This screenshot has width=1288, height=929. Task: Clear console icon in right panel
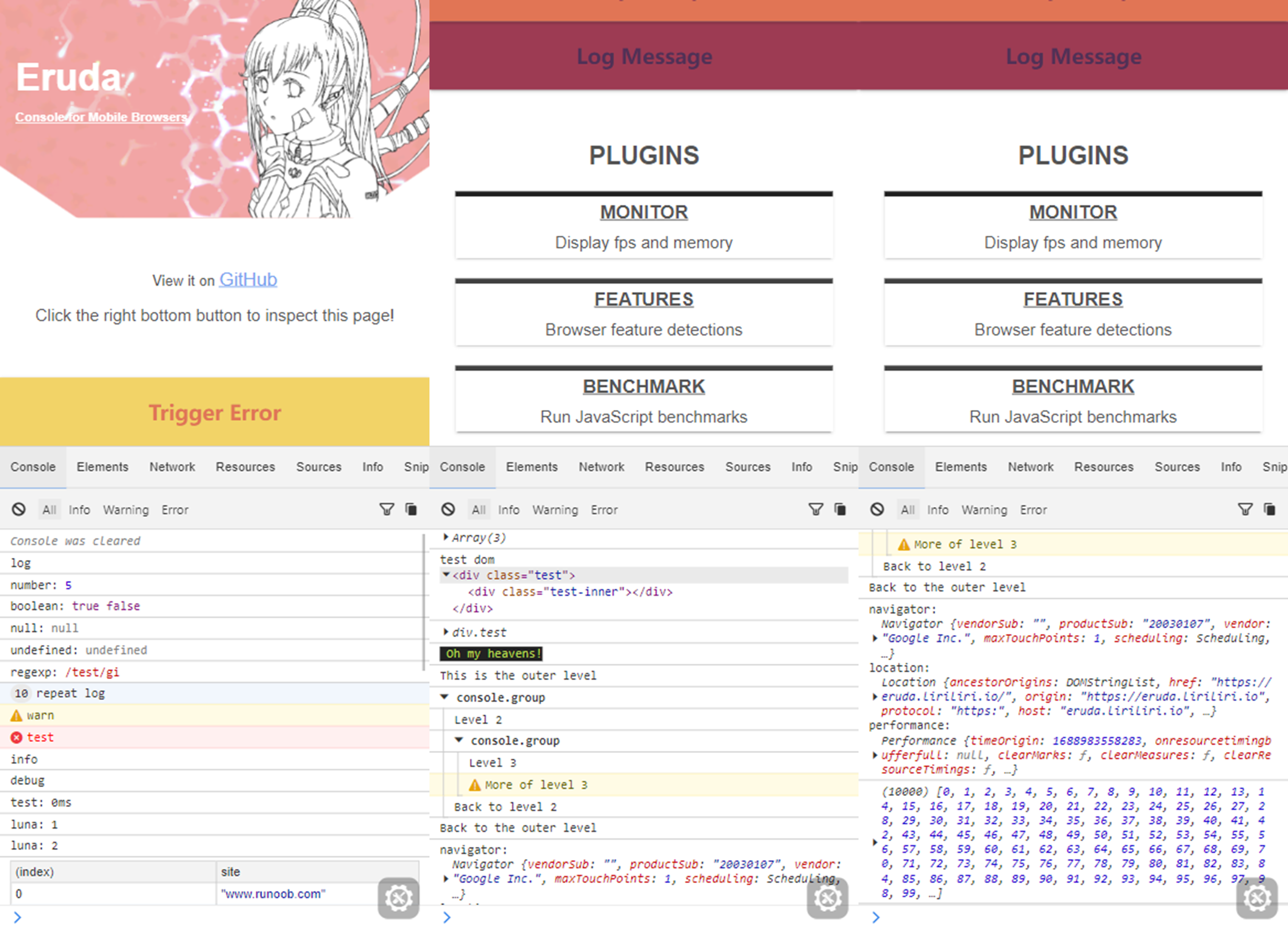pyautogui.click(x=877, y=509)
